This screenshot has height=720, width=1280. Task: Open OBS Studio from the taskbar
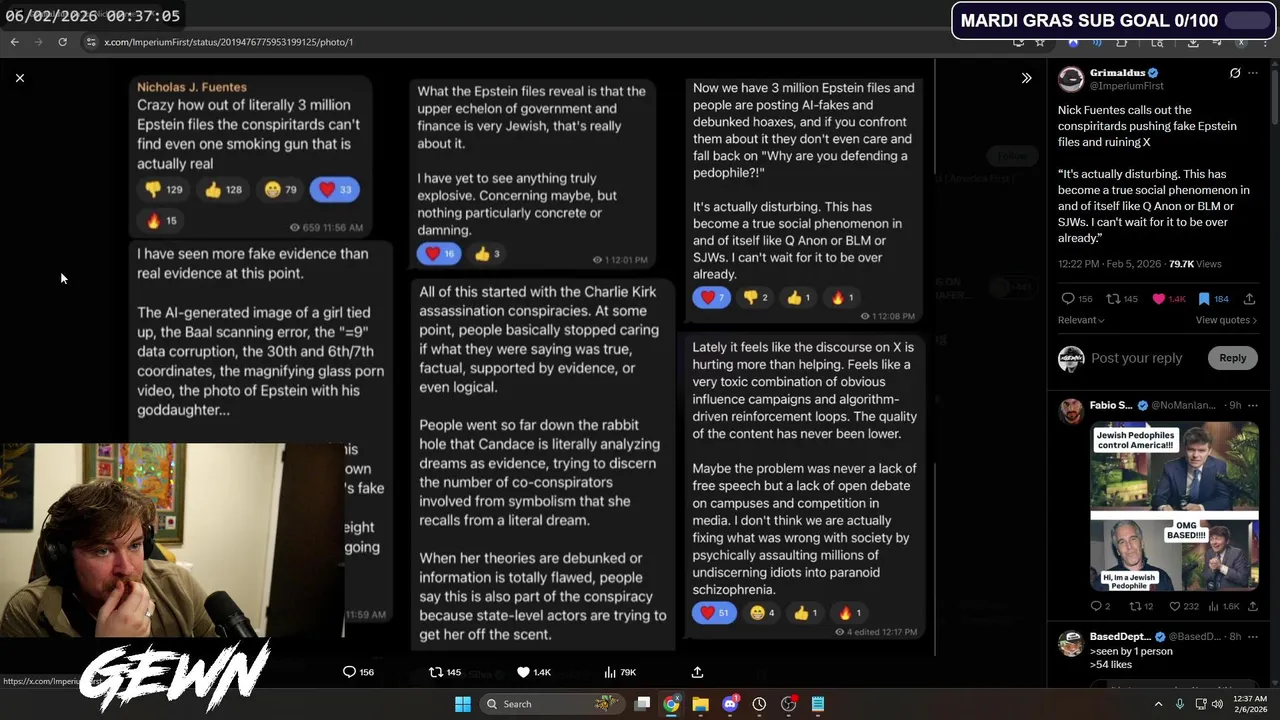788,704
